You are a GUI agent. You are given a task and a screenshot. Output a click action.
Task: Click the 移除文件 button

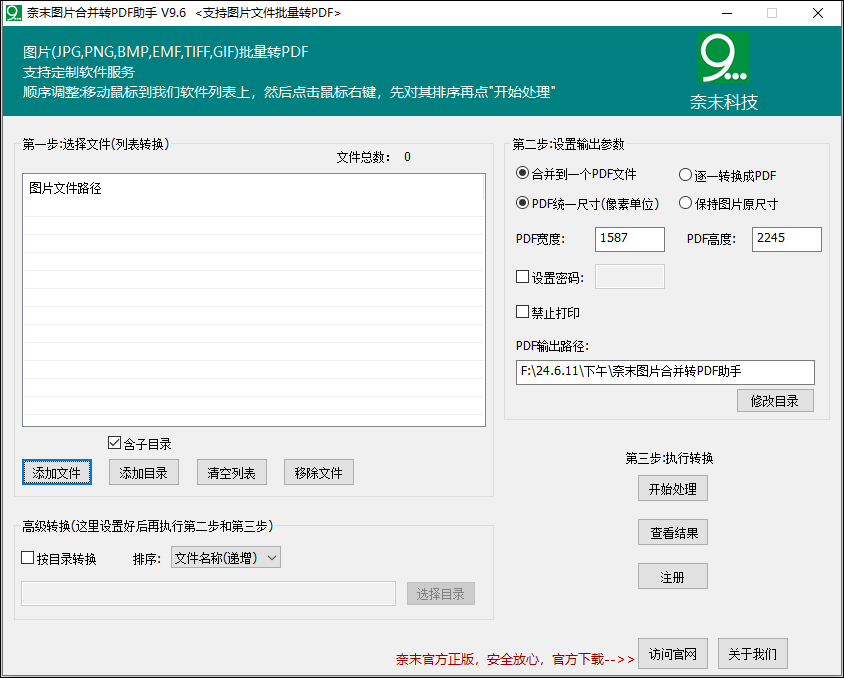[318, 473]
